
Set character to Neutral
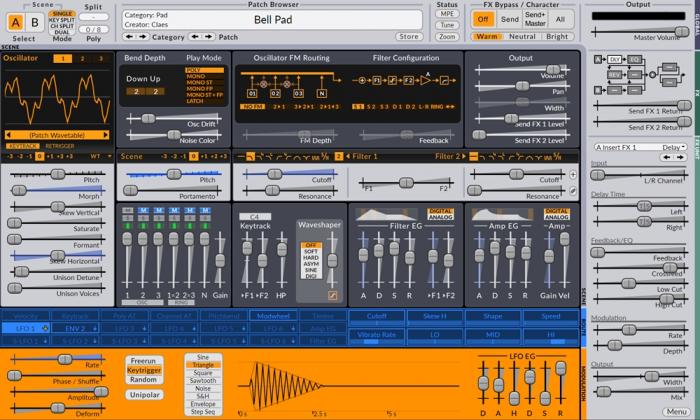coord(522,37)
